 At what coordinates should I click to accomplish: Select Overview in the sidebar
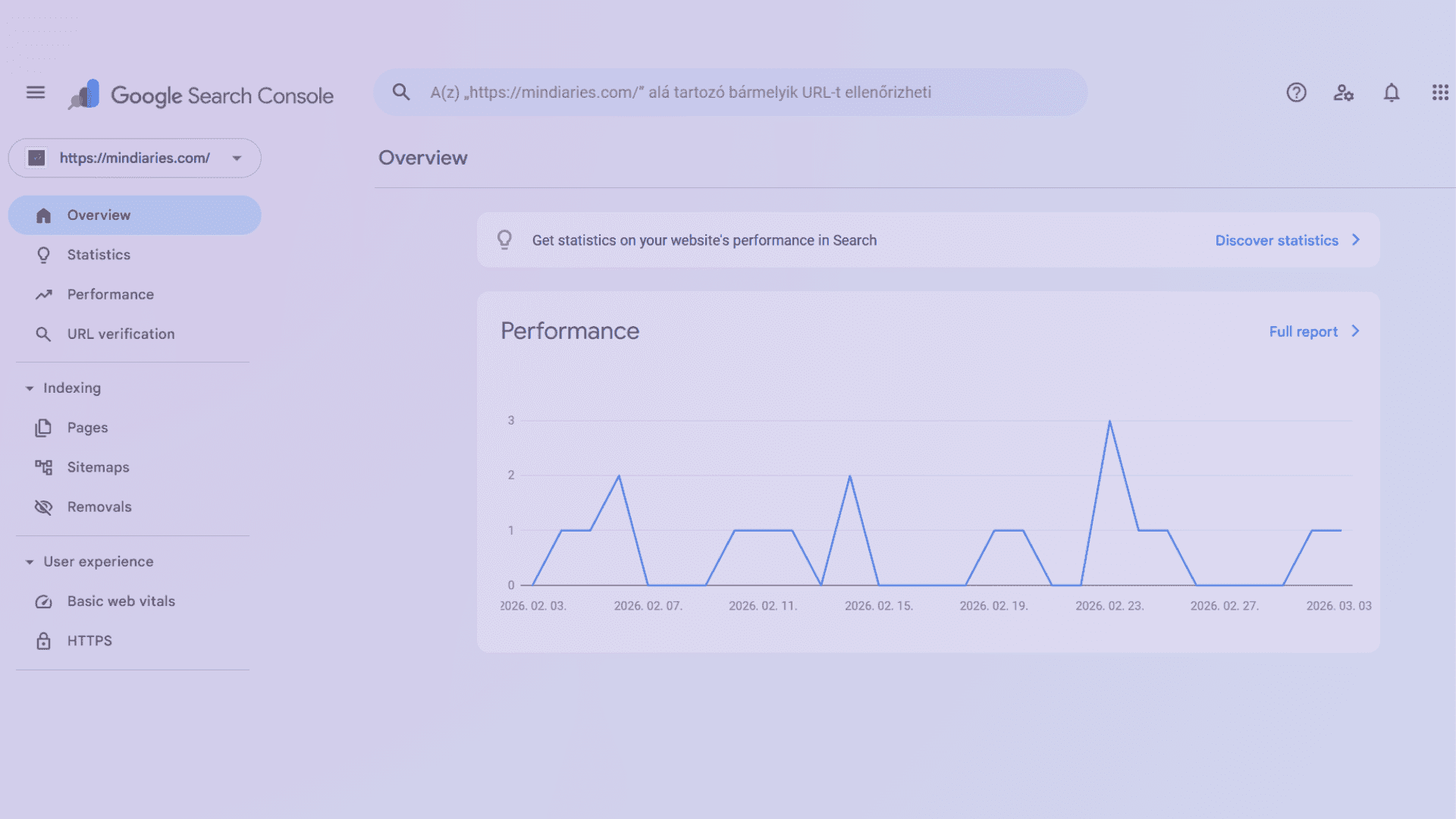coord(135,215)
